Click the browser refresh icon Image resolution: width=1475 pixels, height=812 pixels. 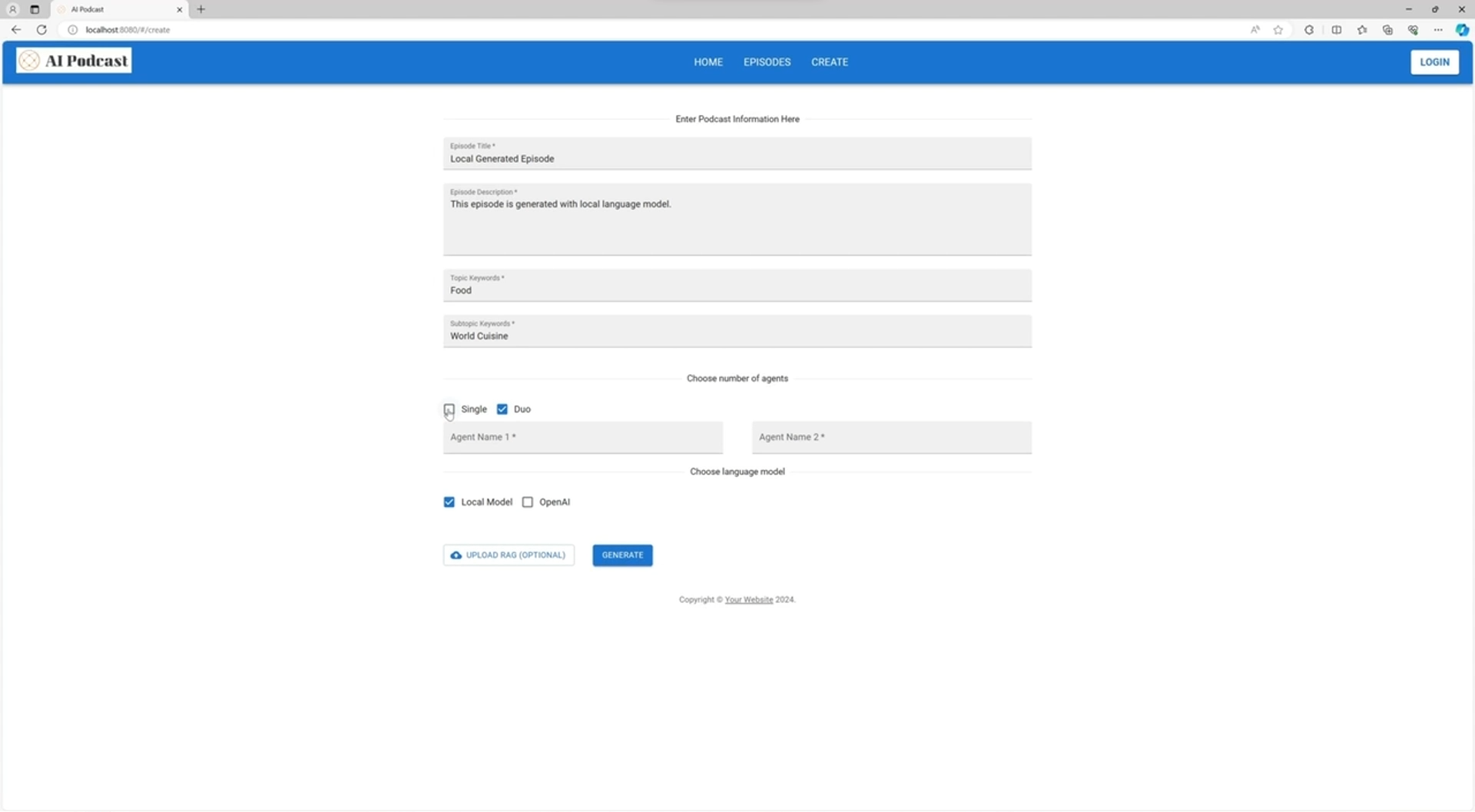pos(41,30)
